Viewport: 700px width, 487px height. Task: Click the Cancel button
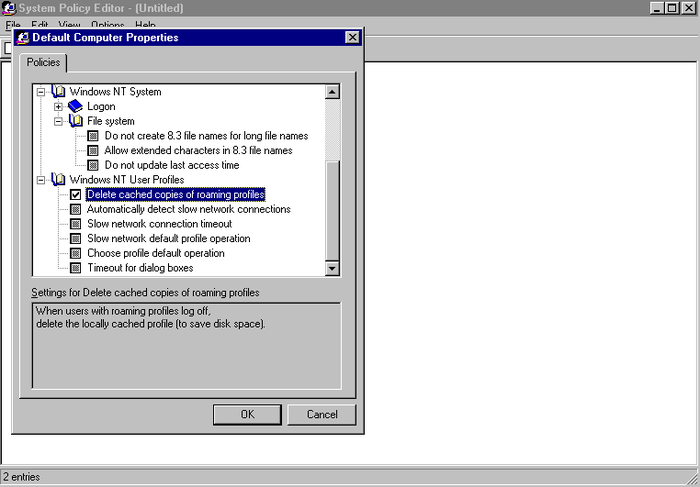tap(321, 414)
